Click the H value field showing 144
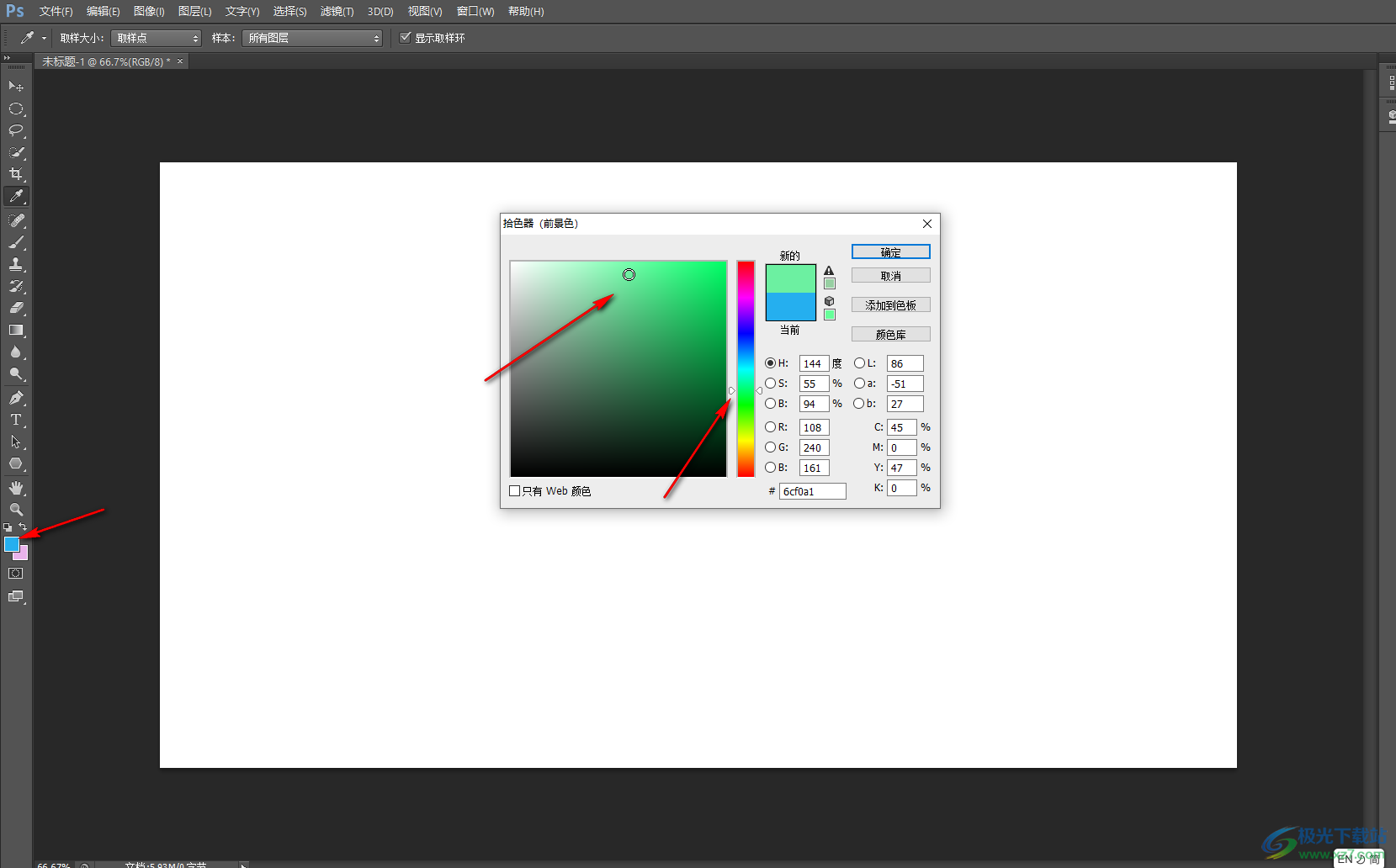Viewport: 1396px width, 868px height. coord(814,363)
